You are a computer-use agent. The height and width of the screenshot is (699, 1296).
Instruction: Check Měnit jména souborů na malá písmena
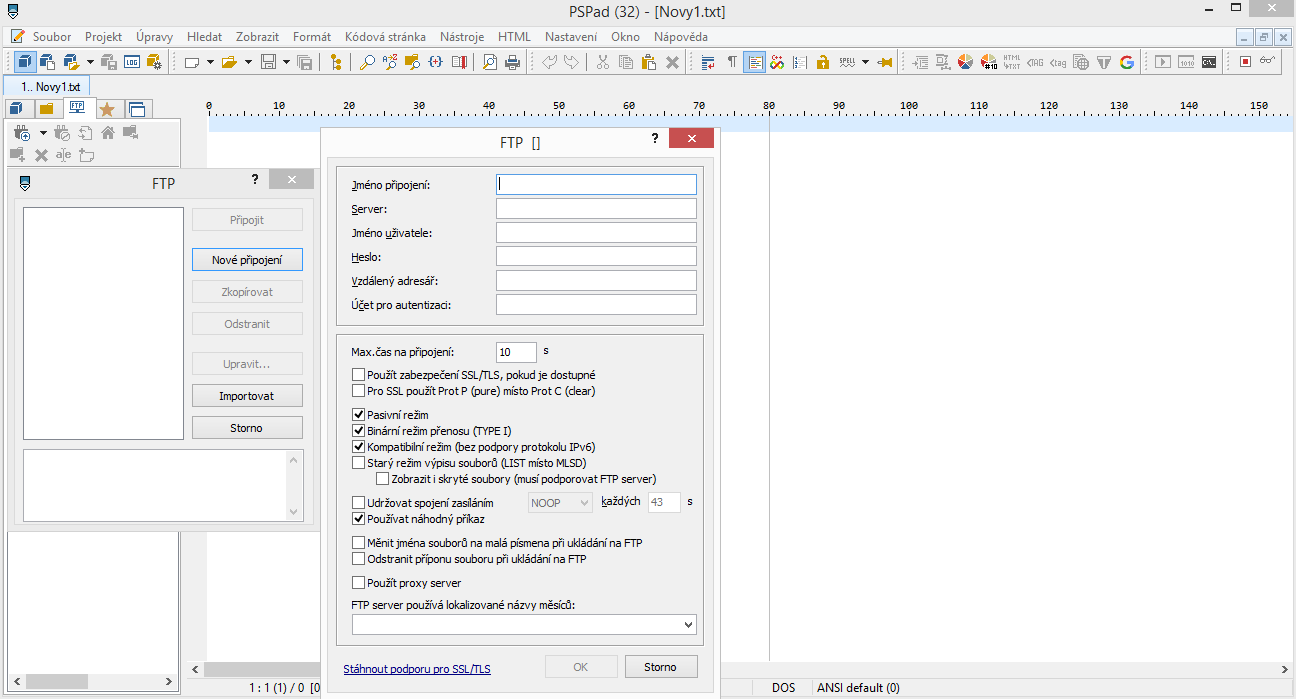pyautogui.click(x=359, y=543)
